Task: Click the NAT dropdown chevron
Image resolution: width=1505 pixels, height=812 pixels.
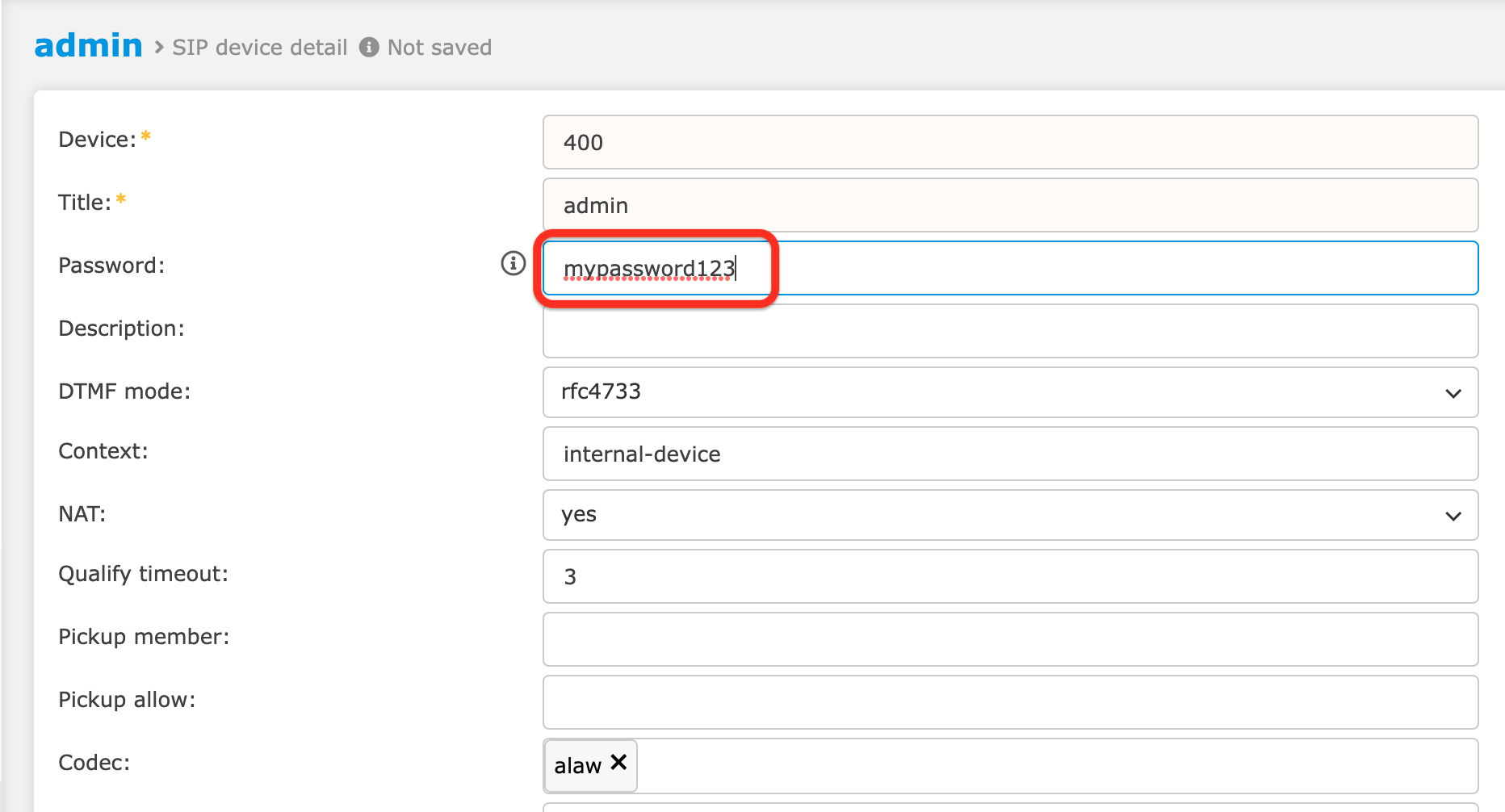Action: 1453,516
